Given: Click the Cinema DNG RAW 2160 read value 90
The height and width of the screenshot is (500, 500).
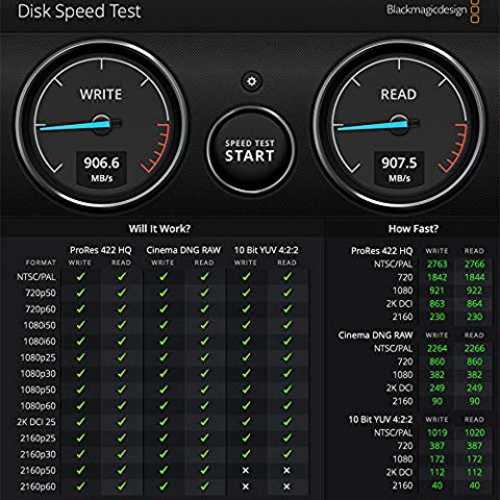Looking at the screenshot, I should pyautogui.click(x=474, y=401).
